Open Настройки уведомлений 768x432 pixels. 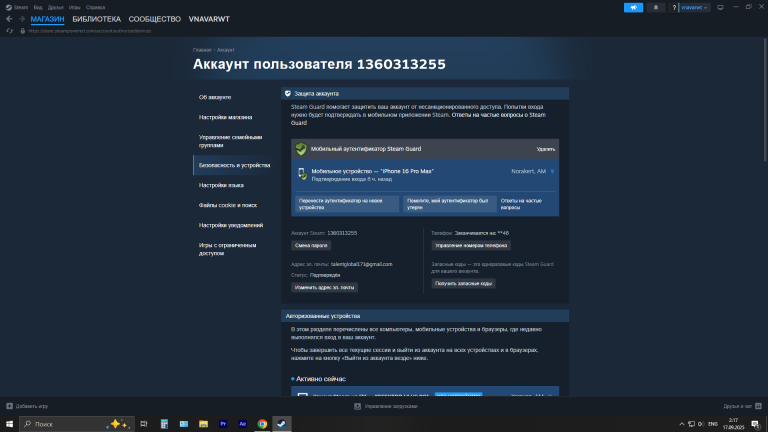(x=231, y=225)
